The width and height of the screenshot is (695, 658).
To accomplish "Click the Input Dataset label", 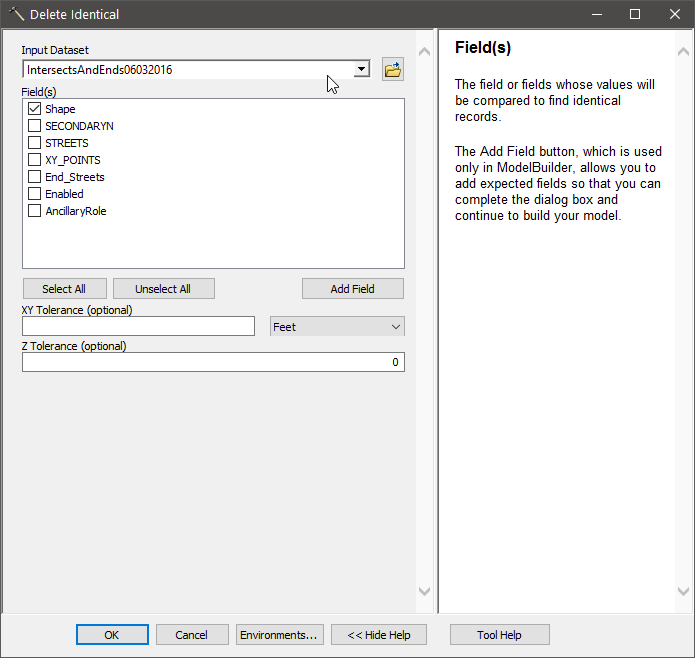I will [x=55, y=50].
